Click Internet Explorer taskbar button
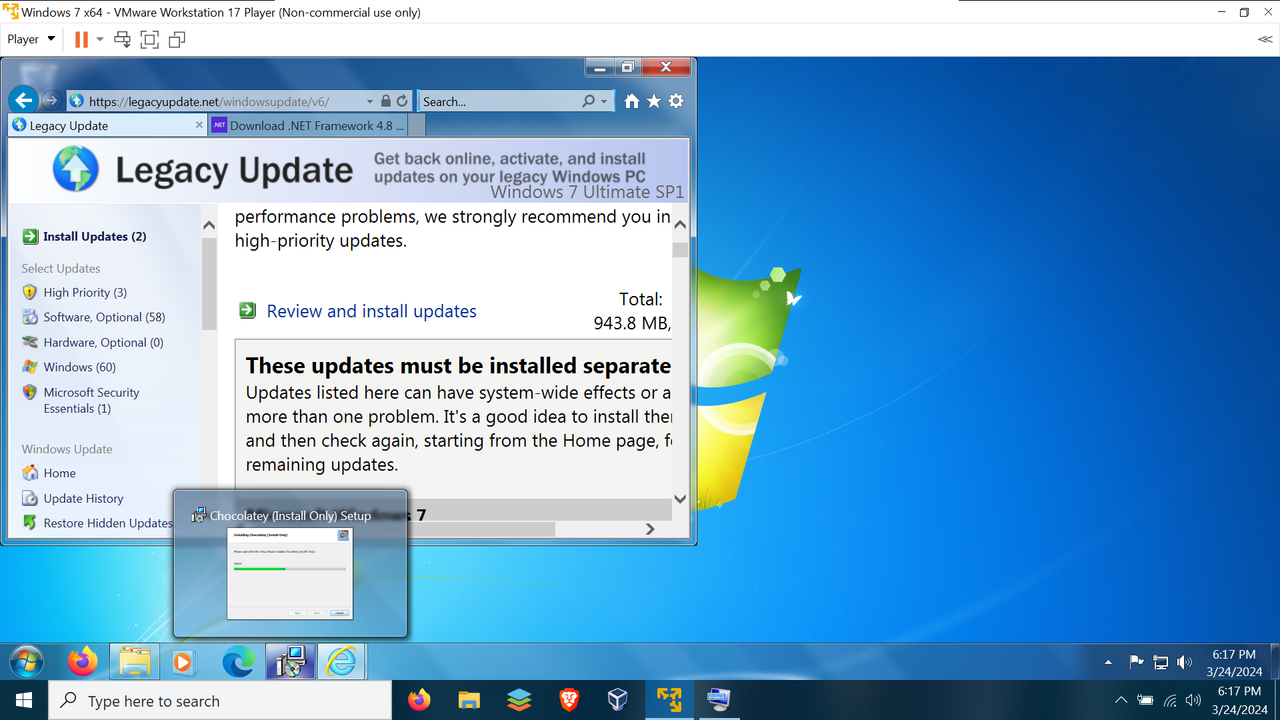1280x720 pixels. 342,661
